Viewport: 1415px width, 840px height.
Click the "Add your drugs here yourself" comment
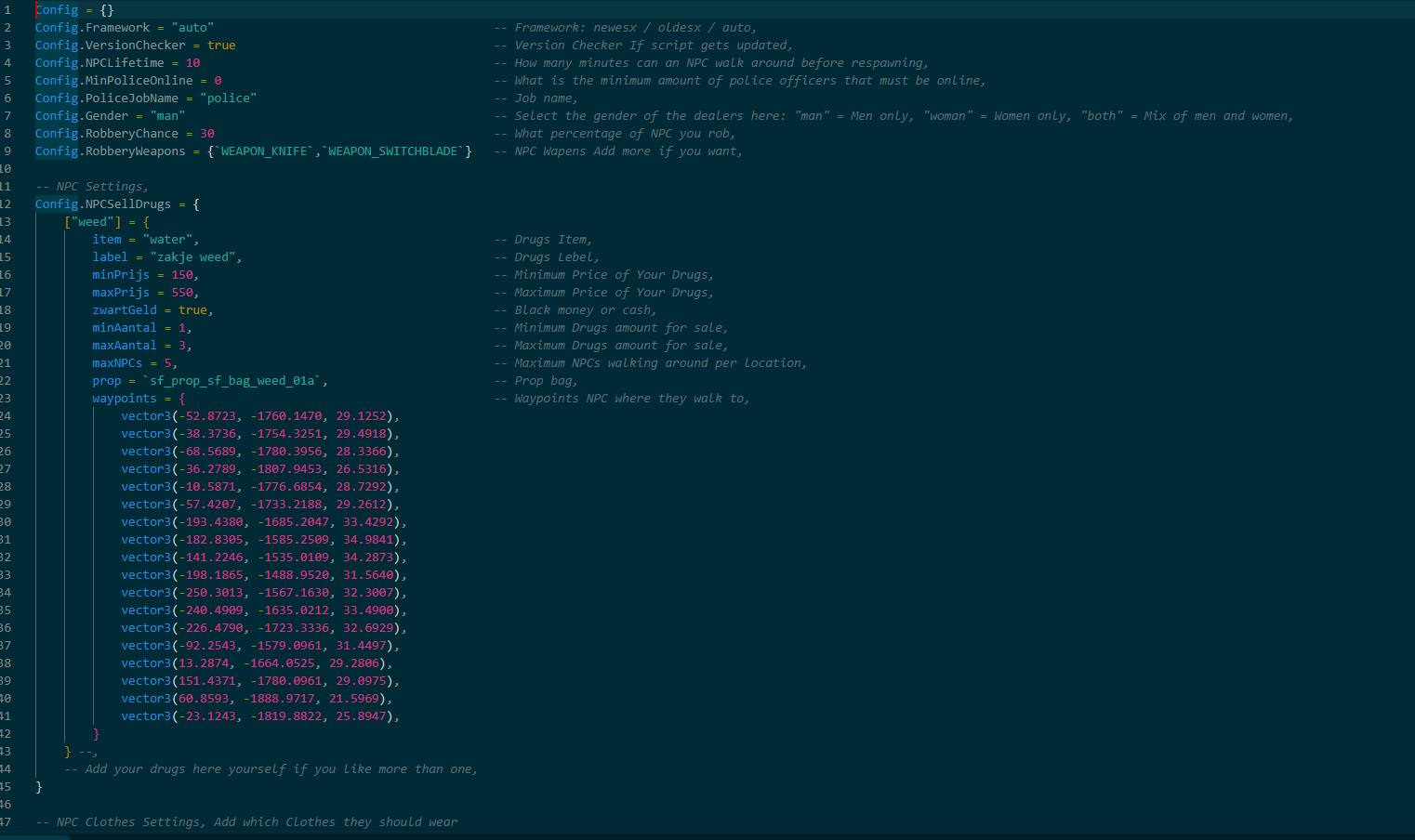coord(271,769)
